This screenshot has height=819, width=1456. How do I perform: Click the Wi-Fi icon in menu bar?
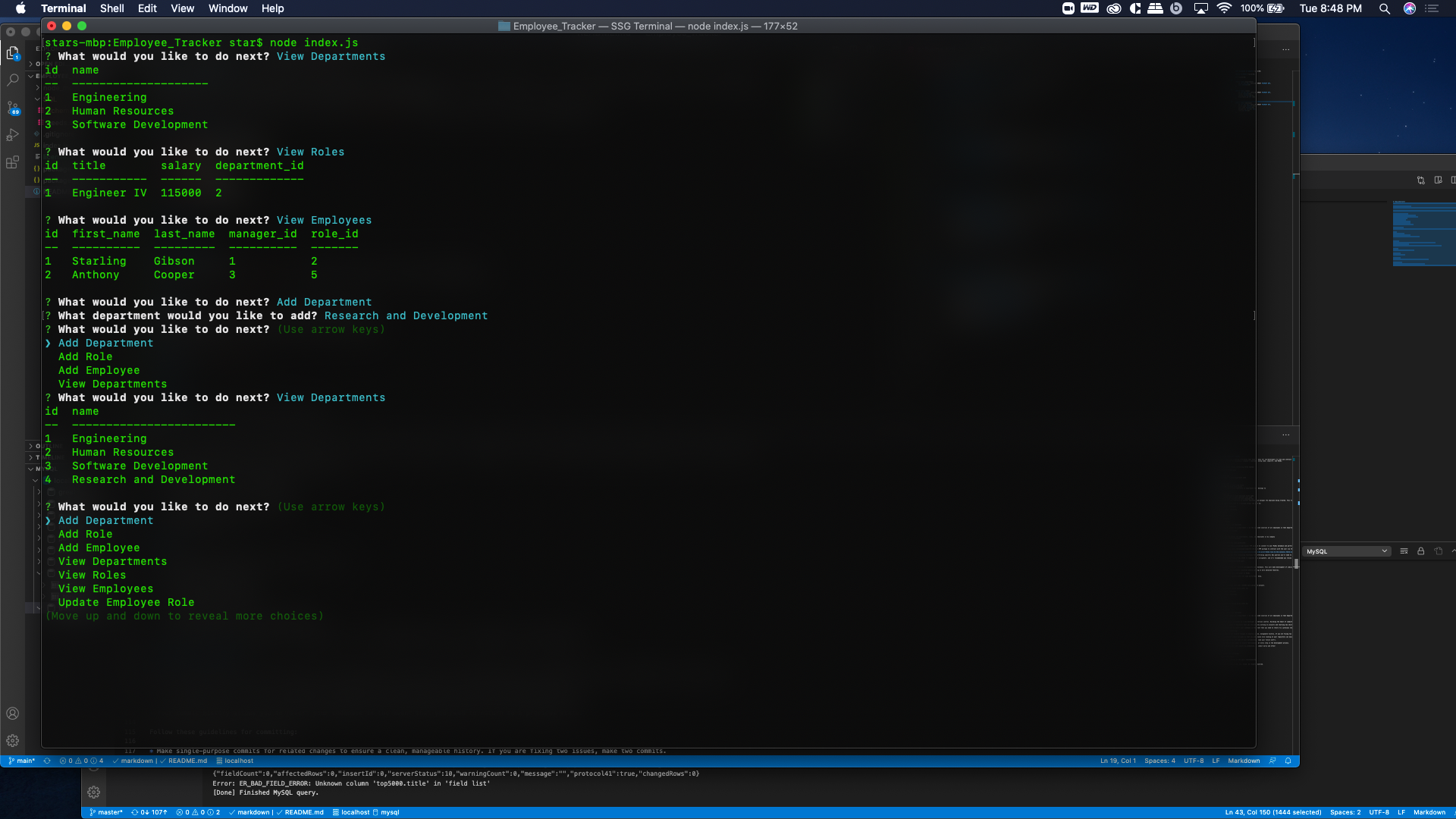tap(1224, 8)
